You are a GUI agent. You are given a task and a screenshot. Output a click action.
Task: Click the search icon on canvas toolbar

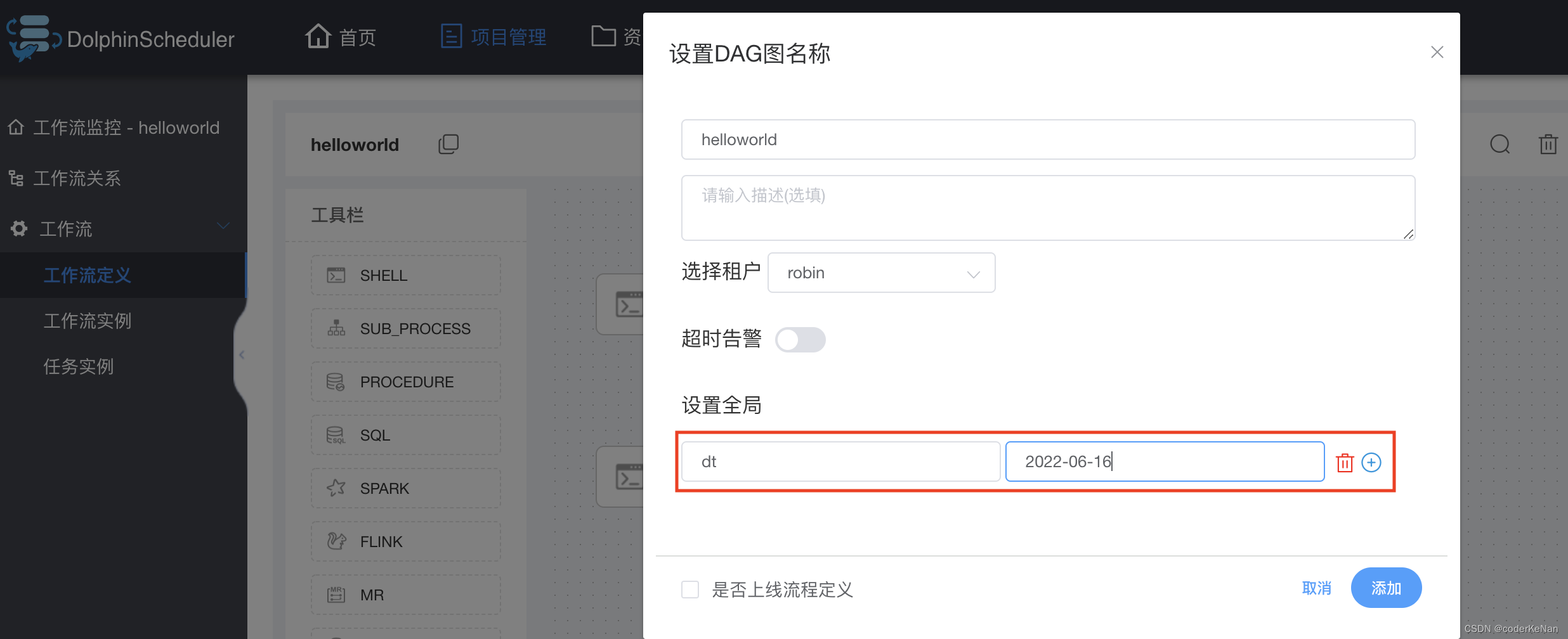(x=1500, y=145)
